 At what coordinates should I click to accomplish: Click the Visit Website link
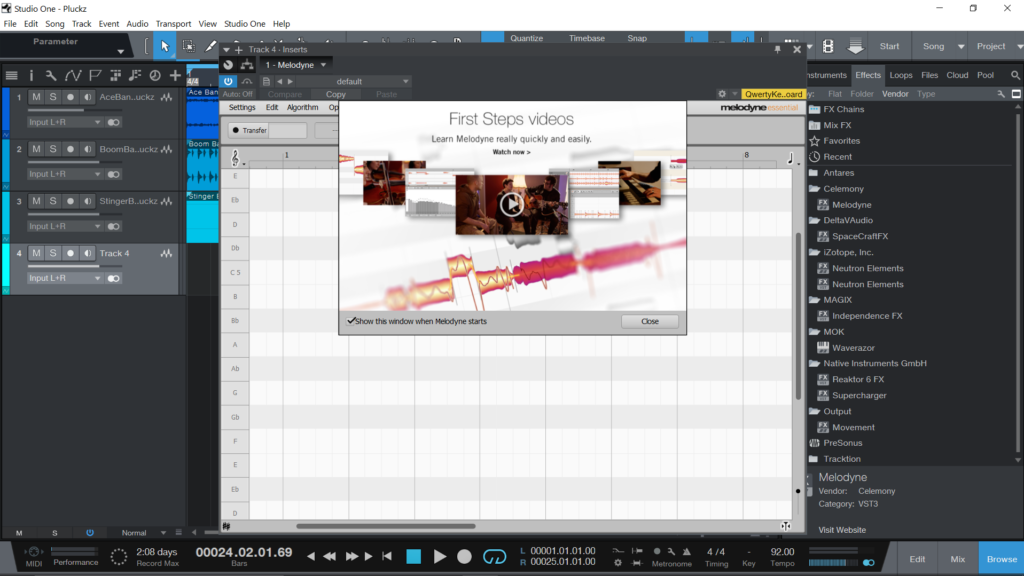click(842, 530)
